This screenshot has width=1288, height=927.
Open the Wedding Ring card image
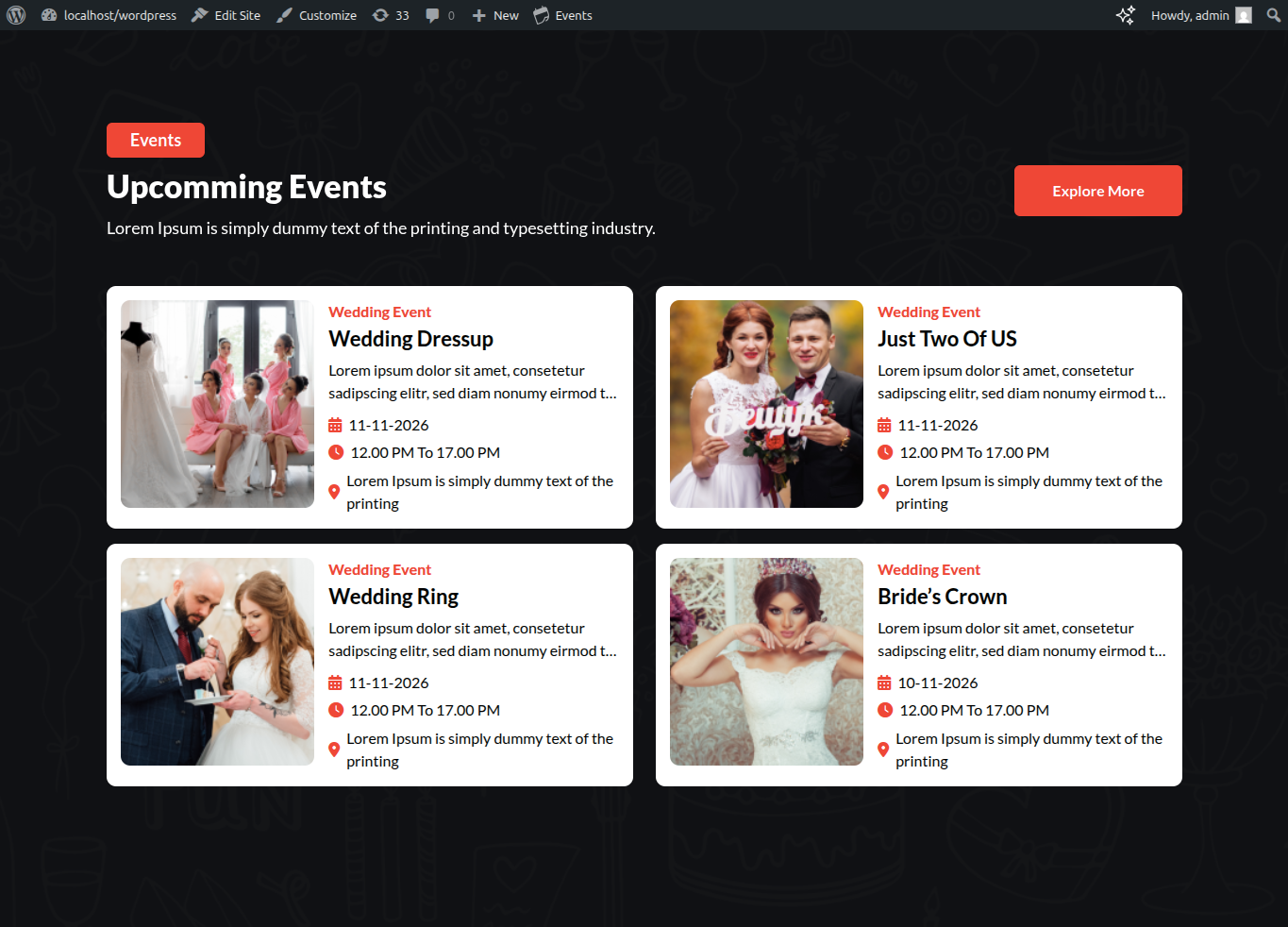point(217,662)
